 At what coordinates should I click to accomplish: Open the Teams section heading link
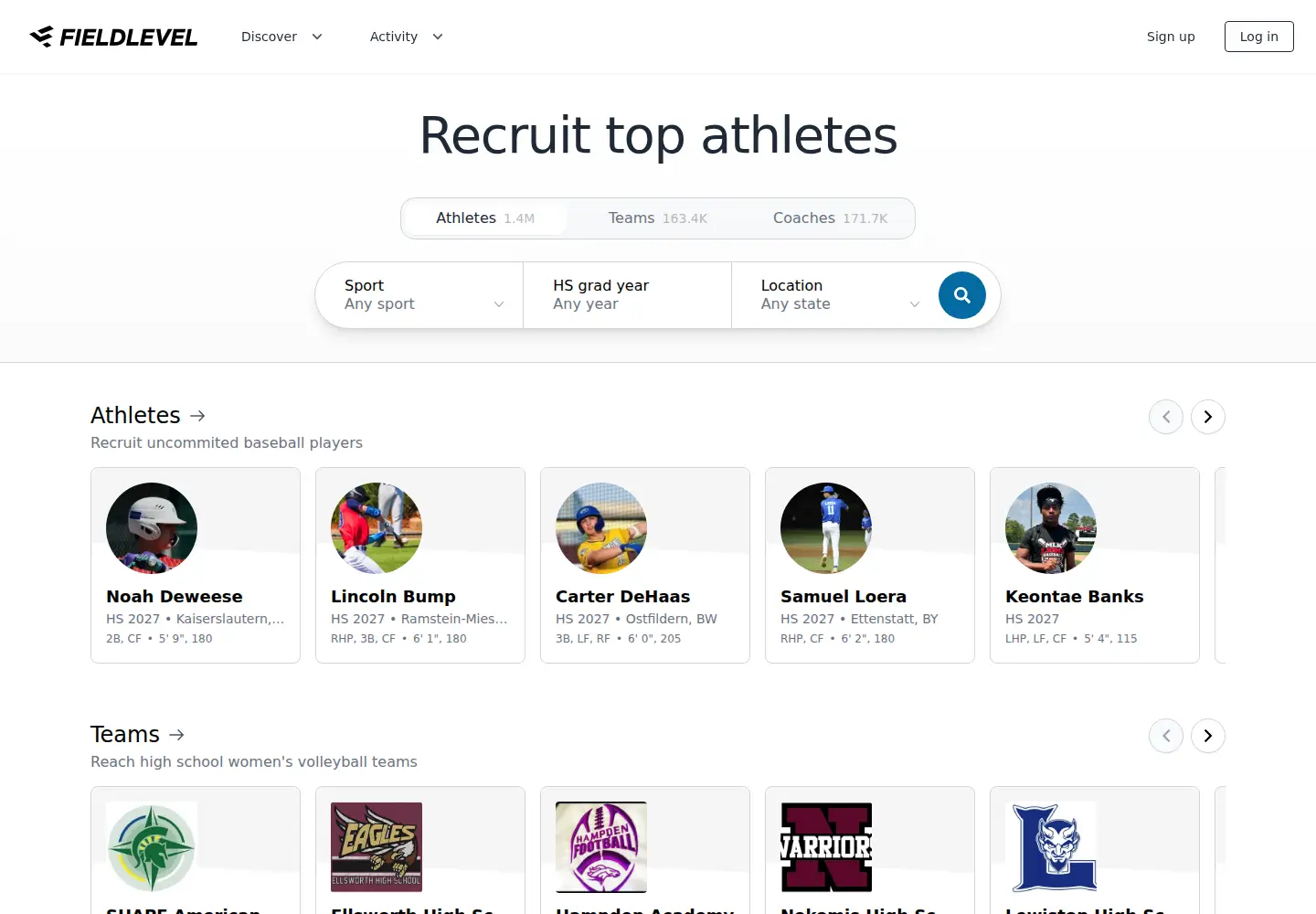click(x=138, y=735)
